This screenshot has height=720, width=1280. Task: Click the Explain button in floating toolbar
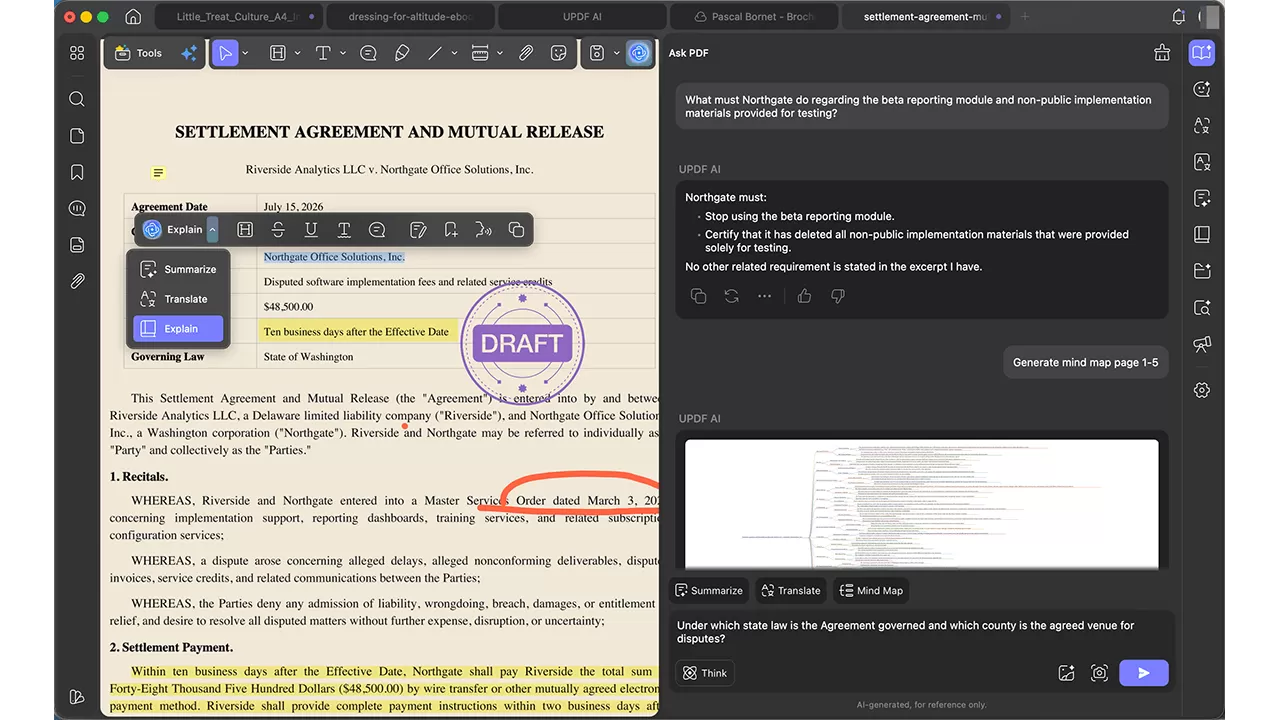pyautogui.click(x=173, y=230)
